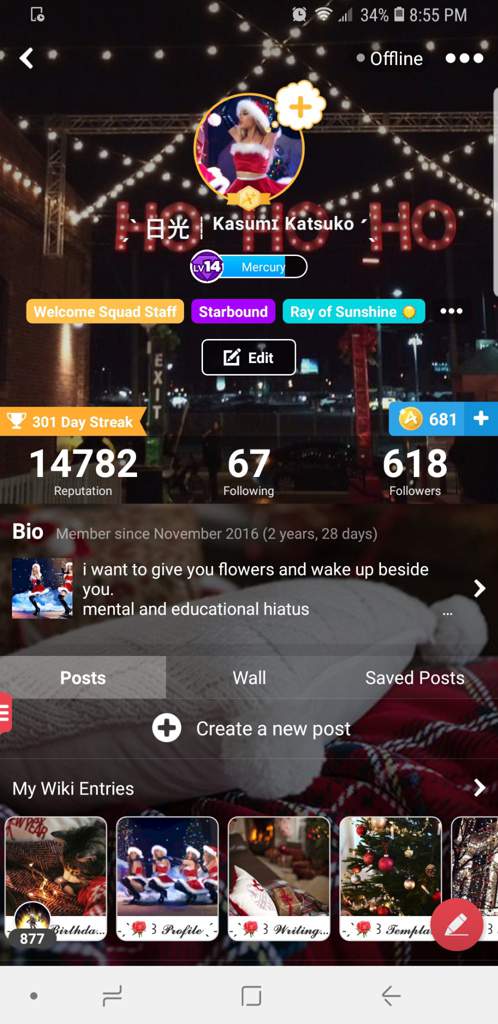Switch to the Wall tab

[249, 677]
